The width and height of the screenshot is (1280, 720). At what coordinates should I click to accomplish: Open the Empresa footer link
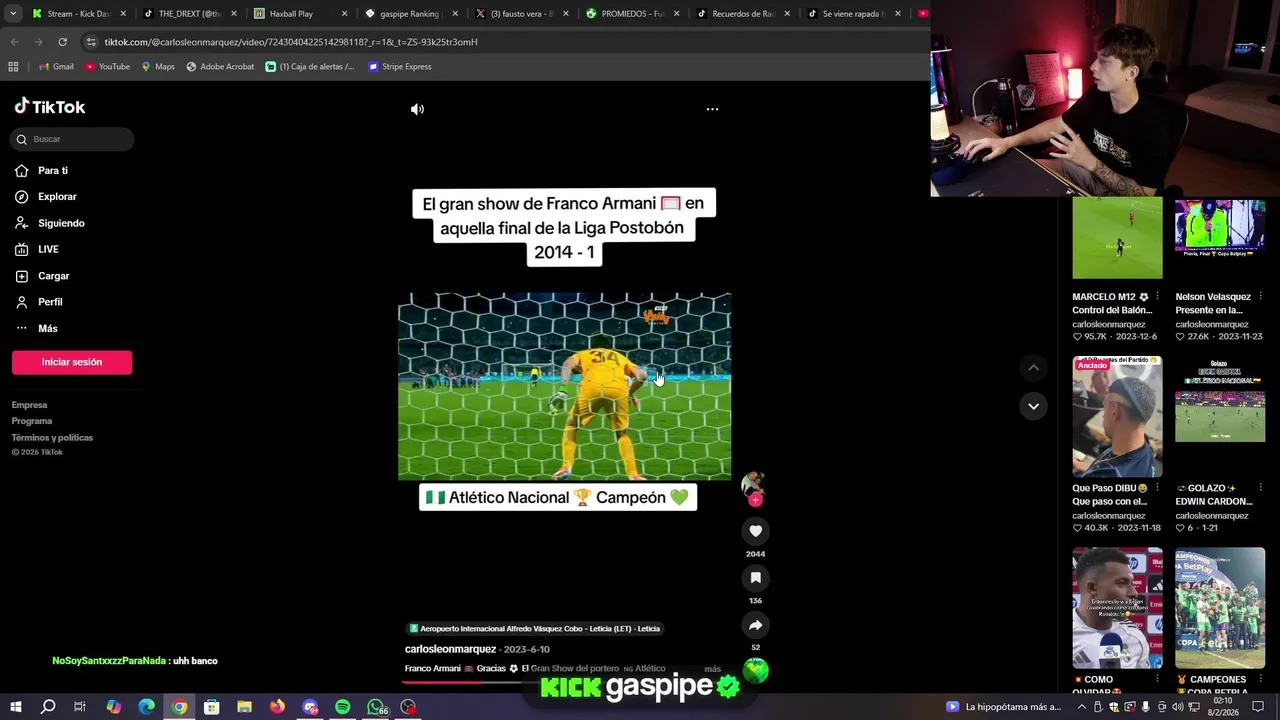[29, 405]
